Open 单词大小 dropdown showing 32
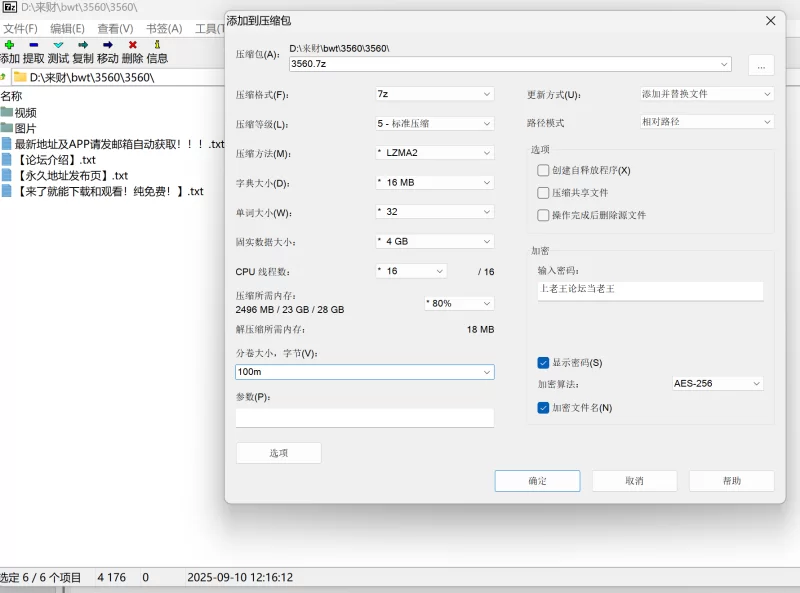 [435, 212]
